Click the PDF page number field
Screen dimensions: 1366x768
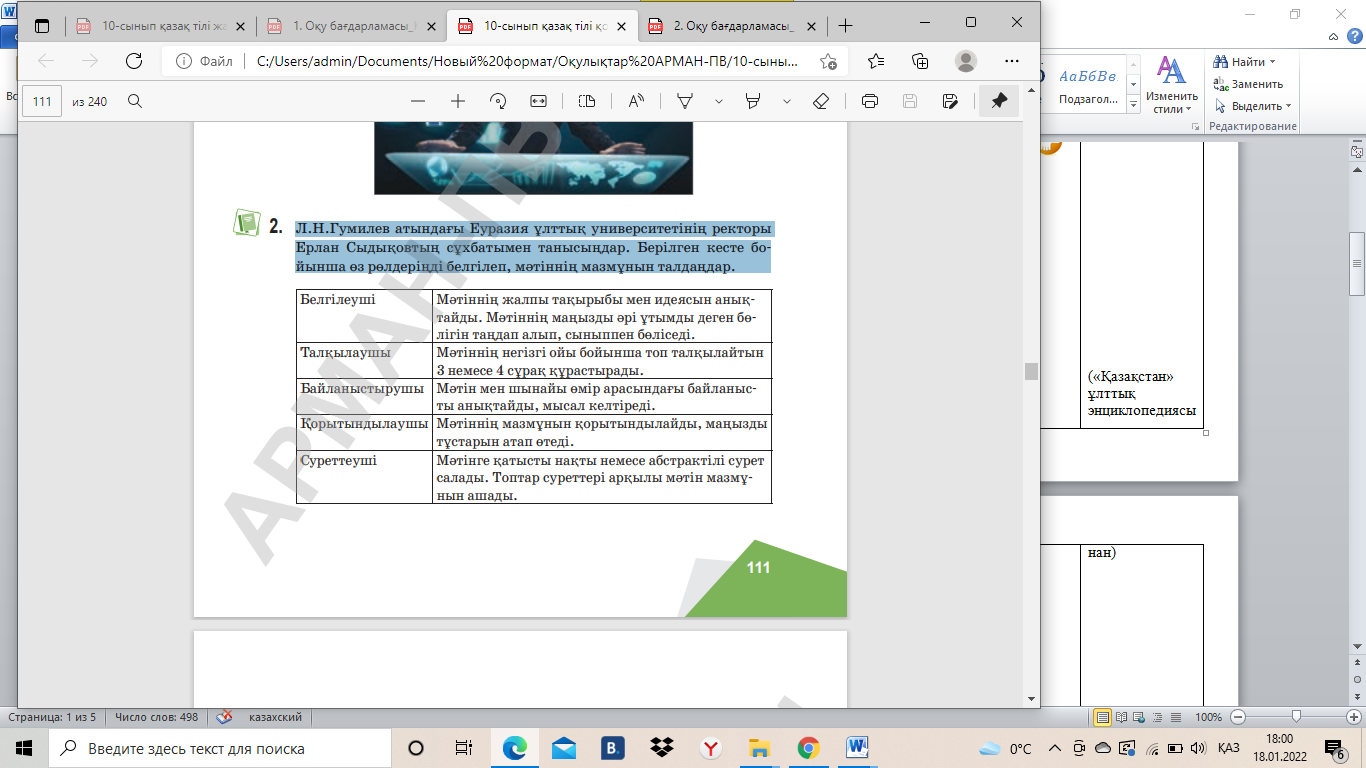[x=42, y=101]
